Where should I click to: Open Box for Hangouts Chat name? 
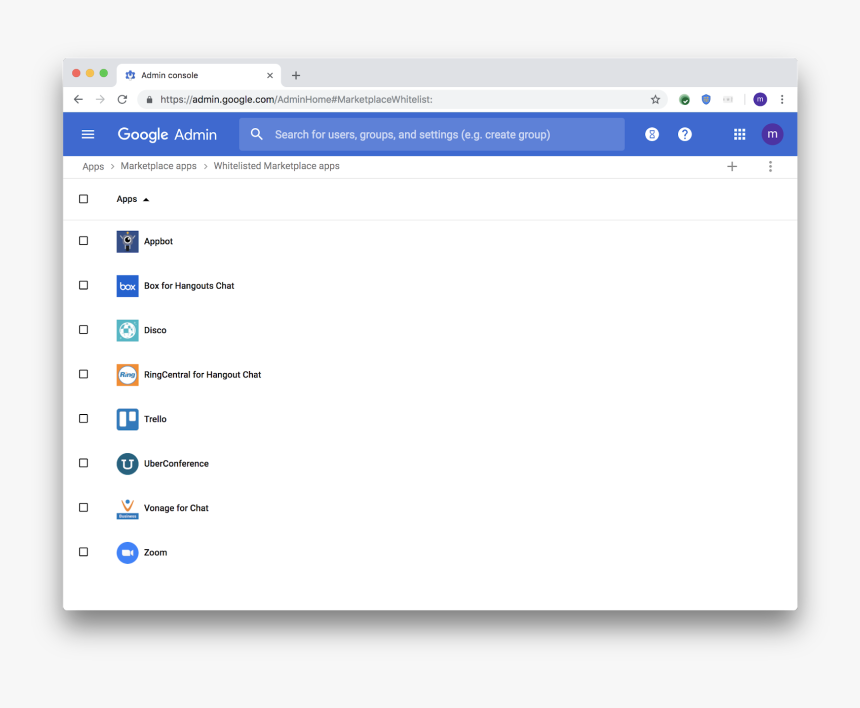[x=189, y=286]
